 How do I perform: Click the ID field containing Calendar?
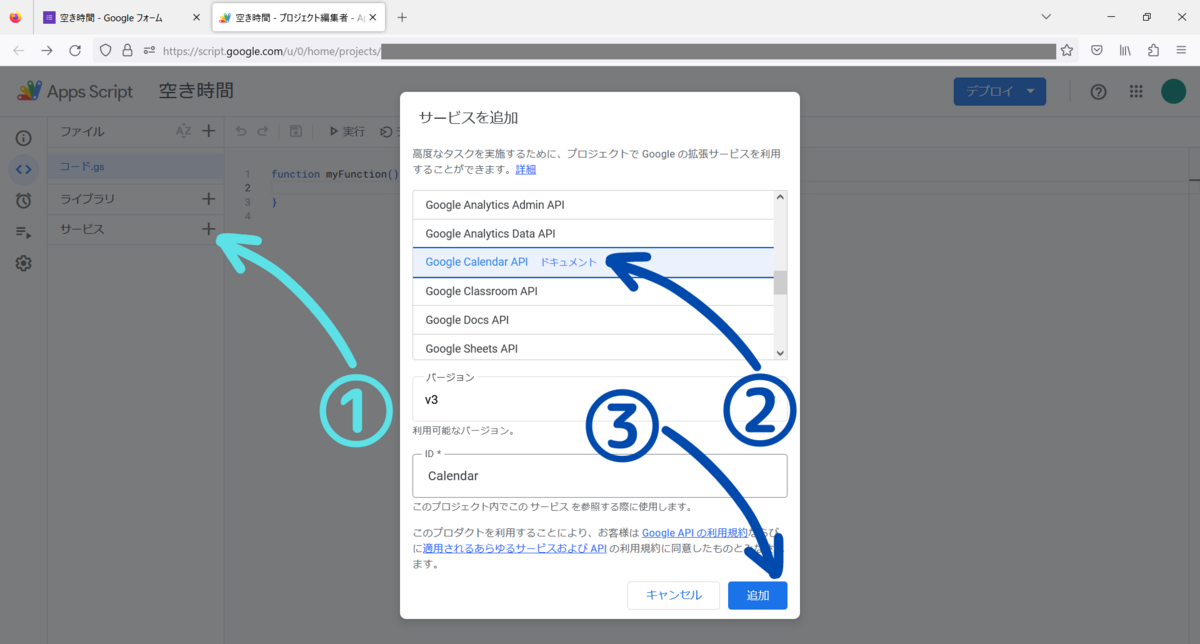pos(600,476)
